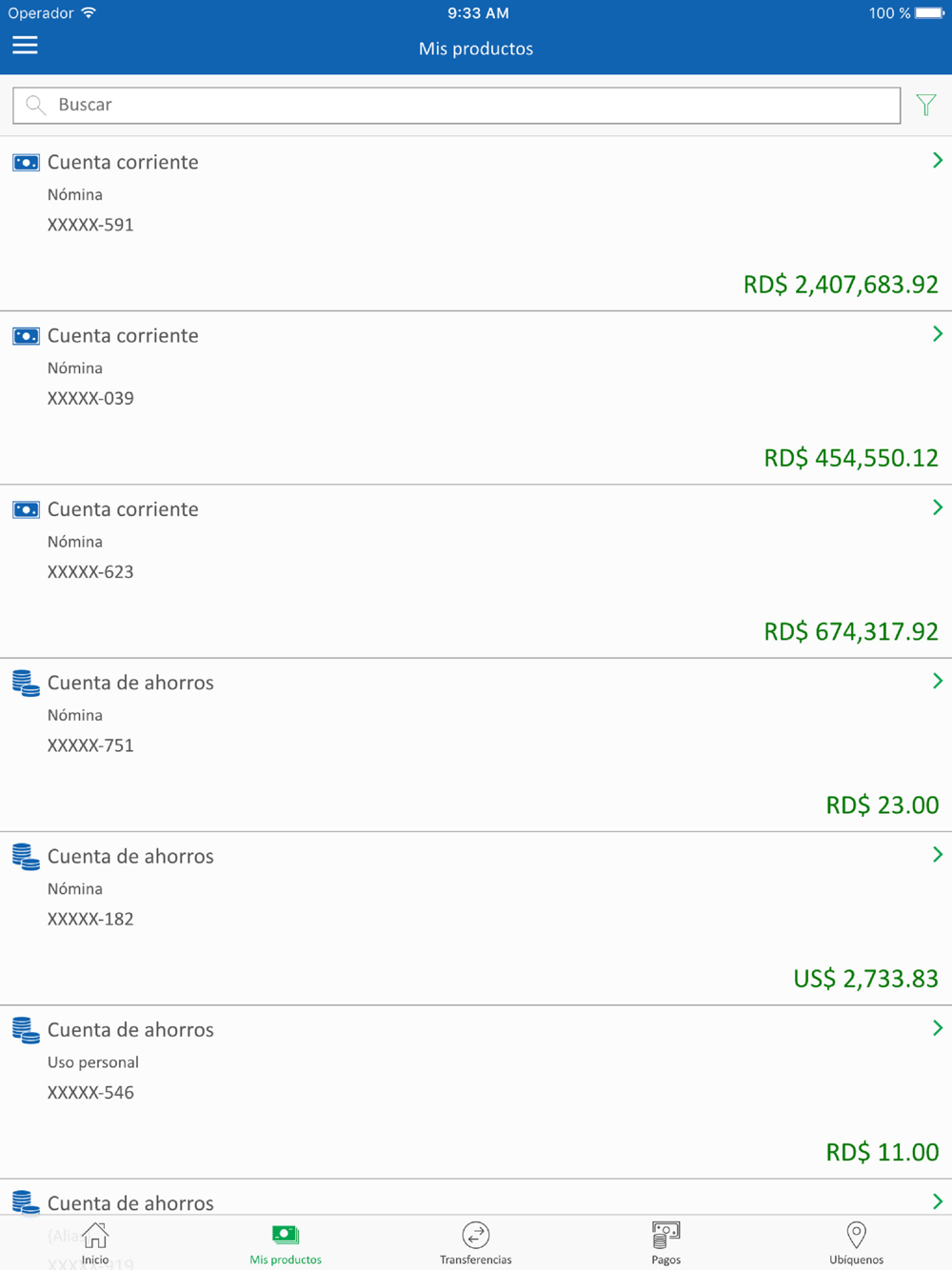Select the Mis productos tab
The height and width of the screenshot is (1270, 952).
[286, 1242]
